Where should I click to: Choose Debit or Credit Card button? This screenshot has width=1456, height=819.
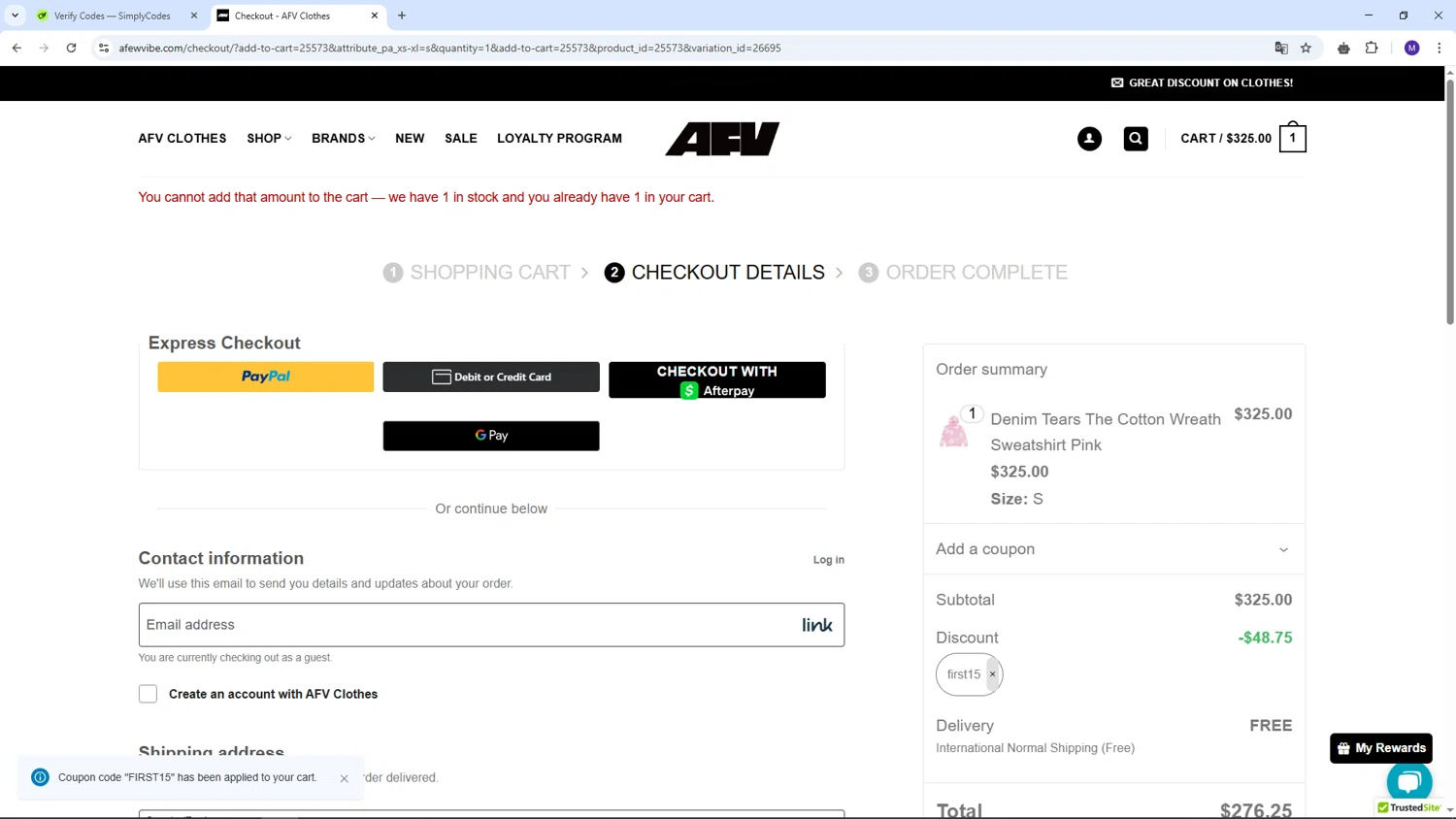[491, 377]
